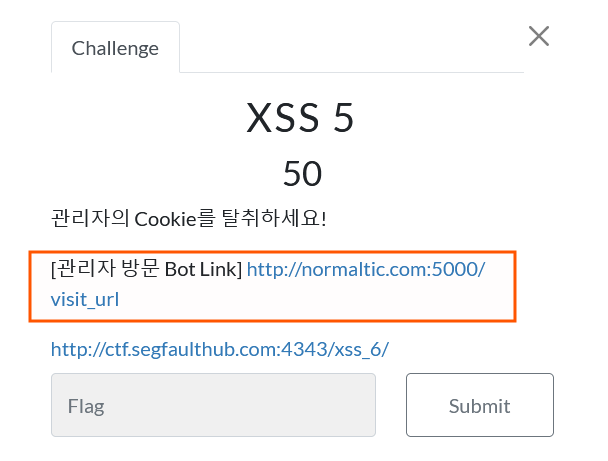Image resolution: width=608 pixels, height=461 pixels.
Task: Dismiss the modal using the top-right cross
Action: [539, 36]
